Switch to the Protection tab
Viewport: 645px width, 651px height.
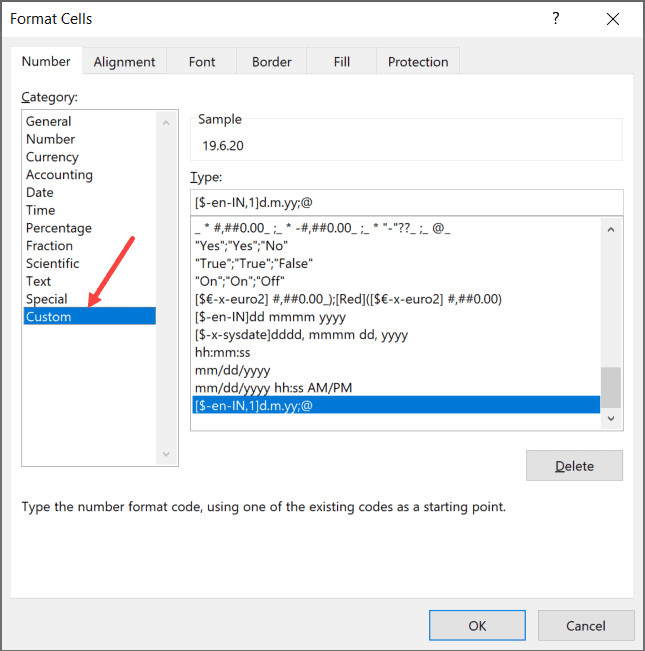point(419,62)
